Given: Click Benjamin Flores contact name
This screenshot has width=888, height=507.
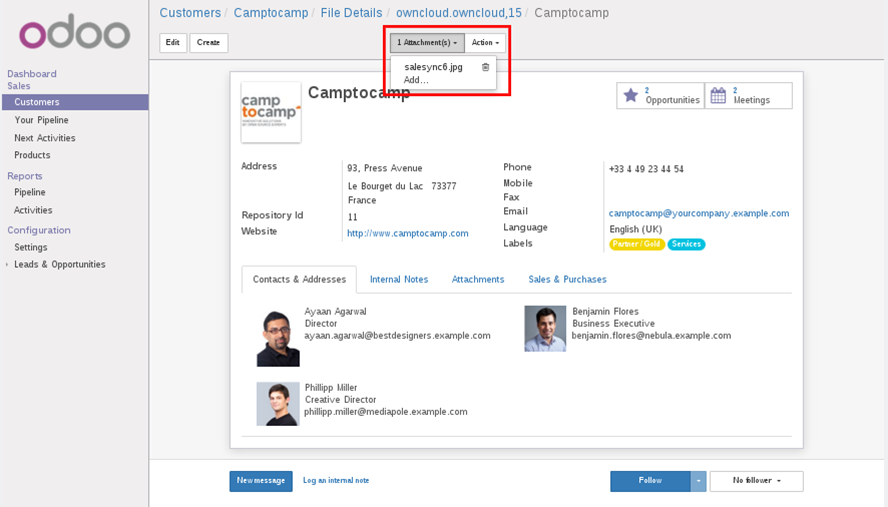Looking at the screenshot, I should [605, 312].
